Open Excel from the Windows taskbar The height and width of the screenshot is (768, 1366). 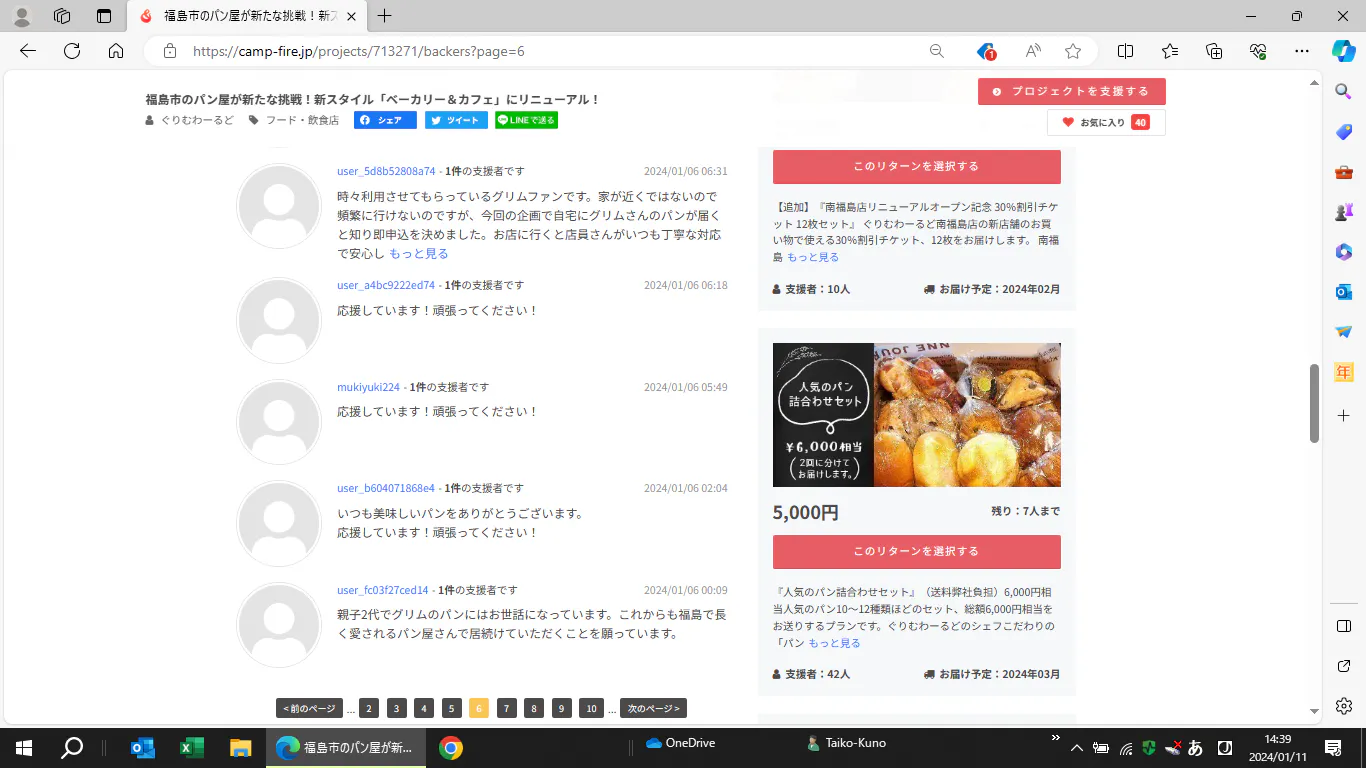click(x=191, y=748)
